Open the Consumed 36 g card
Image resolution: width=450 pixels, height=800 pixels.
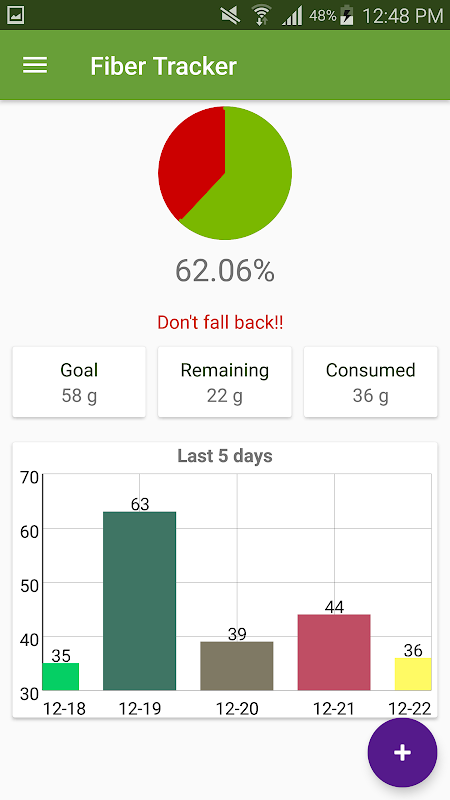click(x=370, y=382)
